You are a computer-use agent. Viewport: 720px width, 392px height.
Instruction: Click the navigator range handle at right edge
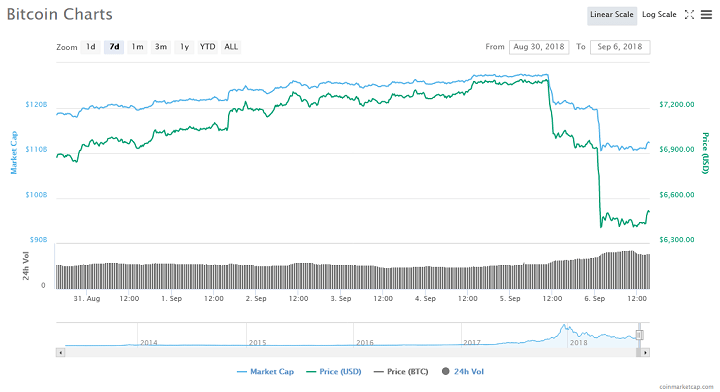pyautogui.click(x=639, y=335)
